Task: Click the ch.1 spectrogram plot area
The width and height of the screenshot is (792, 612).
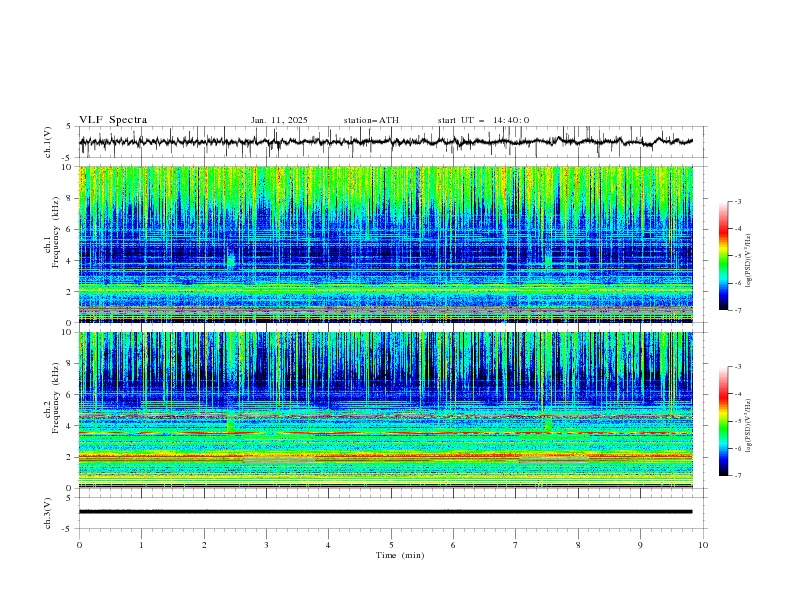Action: (x=386, y=244)
